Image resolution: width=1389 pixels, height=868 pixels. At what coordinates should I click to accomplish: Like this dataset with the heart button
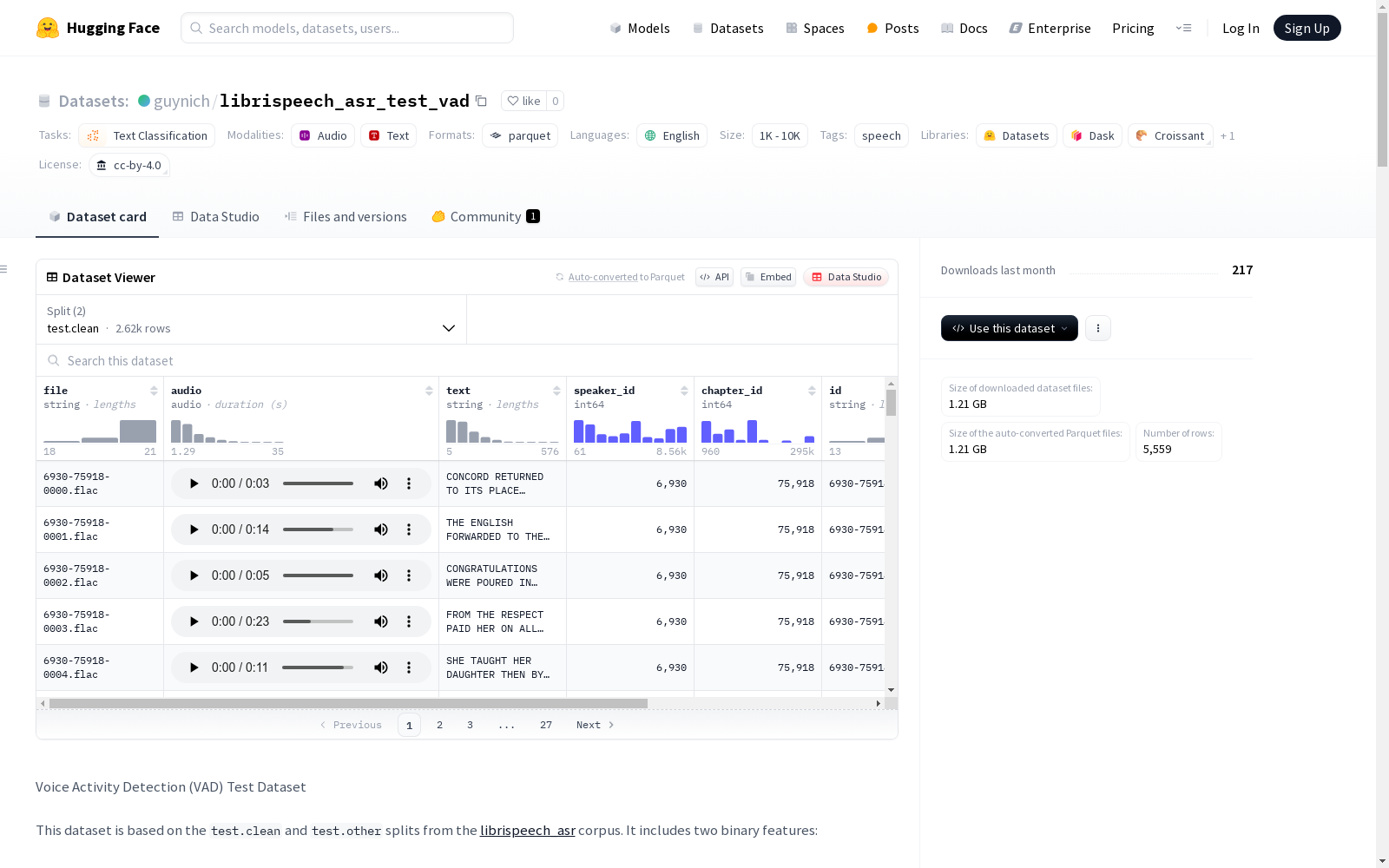[x=523, y=101]
